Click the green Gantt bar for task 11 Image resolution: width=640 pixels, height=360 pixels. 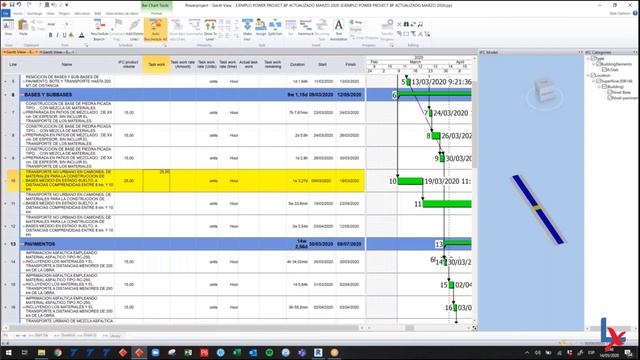coord(447,204)
